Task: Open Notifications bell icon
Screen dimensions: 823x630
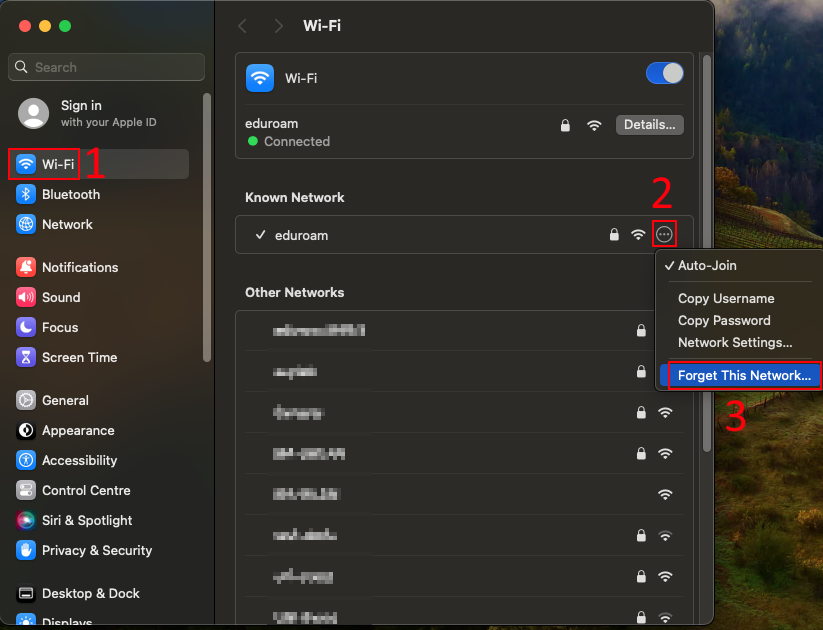Action: (26, 267)
